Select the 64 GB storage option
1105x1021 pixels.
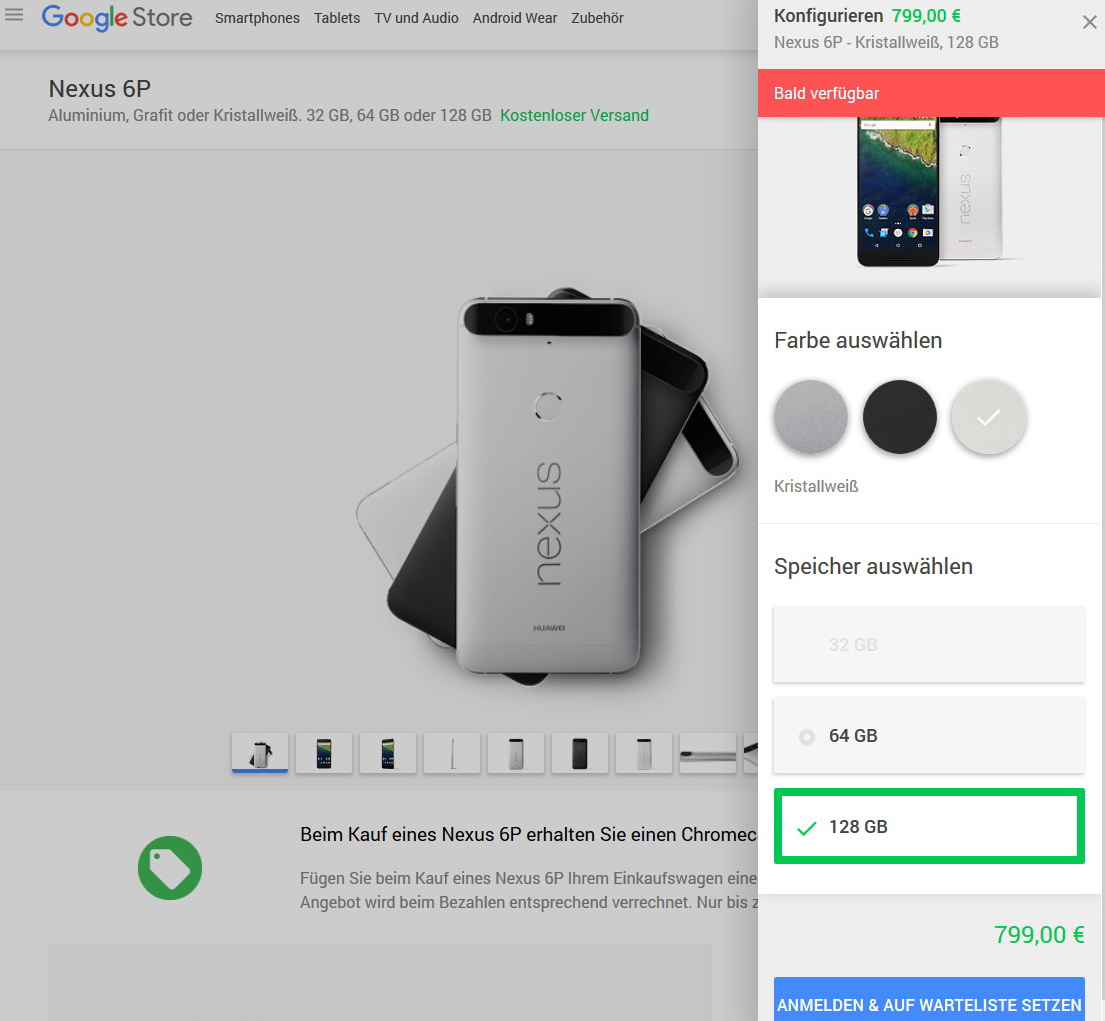pyautogui.click(x=929, y=736)
